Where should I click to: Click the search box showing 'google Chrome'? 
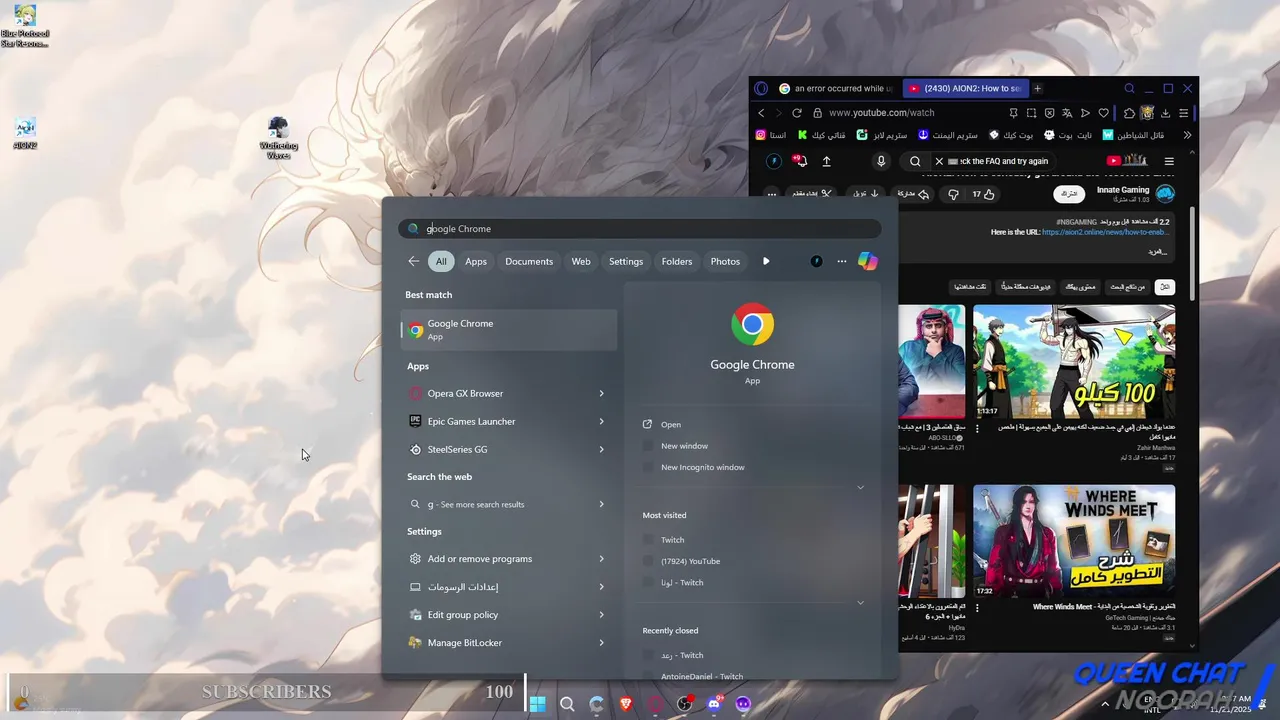(x=640, y=228)
